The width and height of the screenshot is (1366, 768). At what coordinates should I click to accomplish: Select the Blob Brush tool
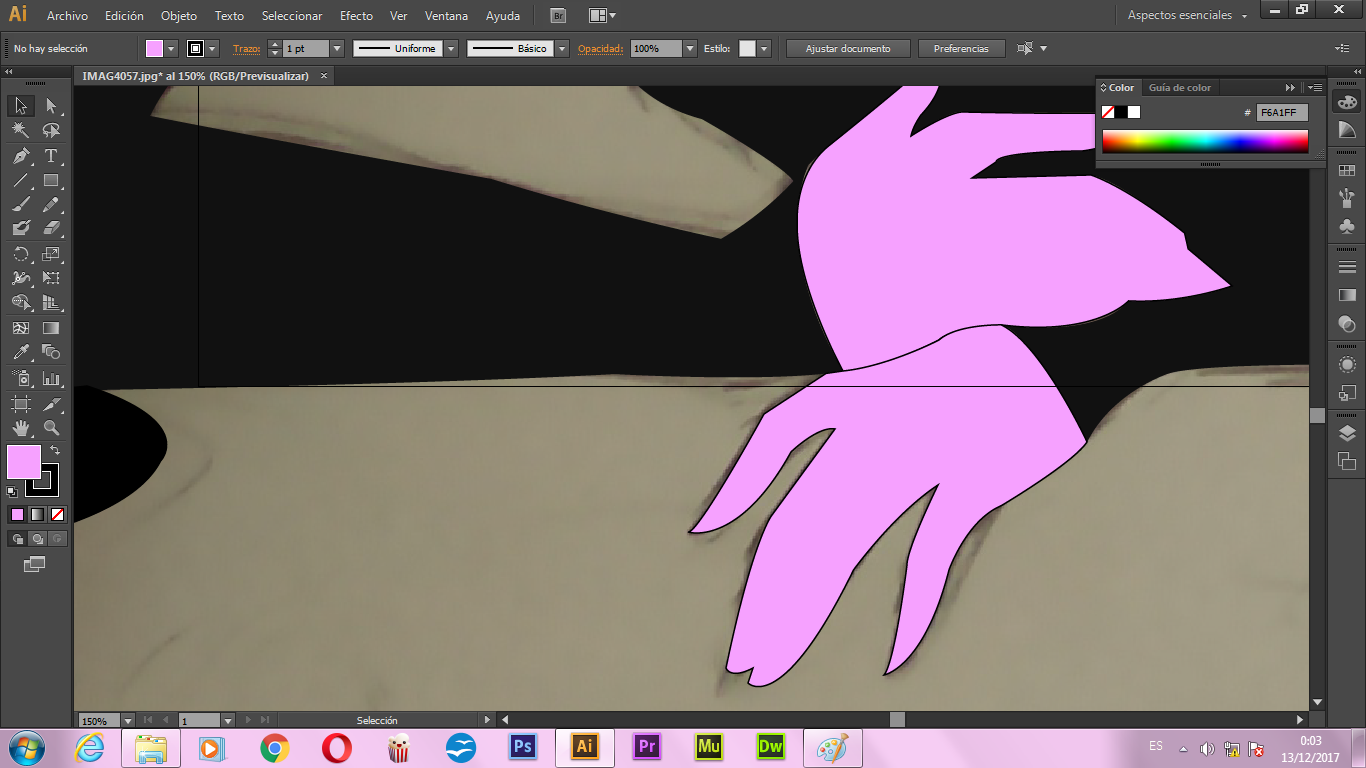click(20, 229)
